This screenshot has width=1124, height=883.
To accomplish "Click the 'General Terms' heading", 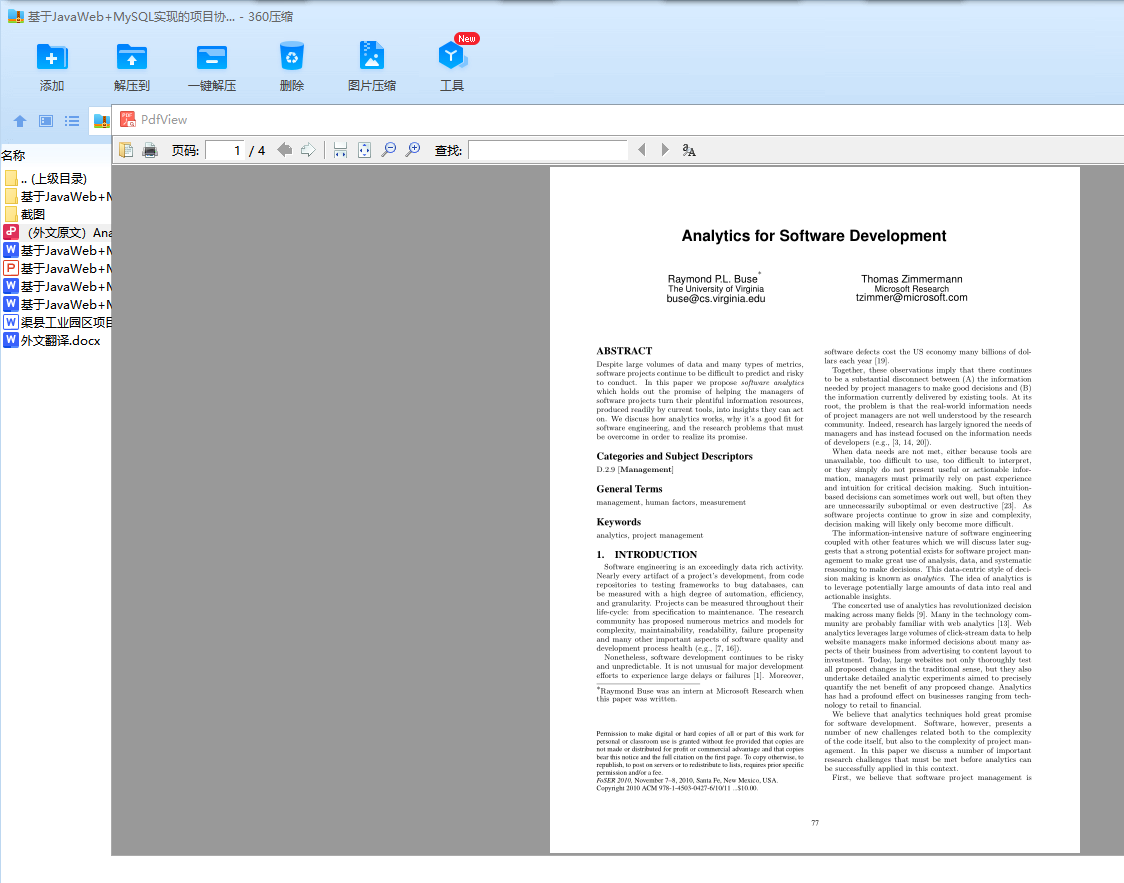I will tap(629, 489).
